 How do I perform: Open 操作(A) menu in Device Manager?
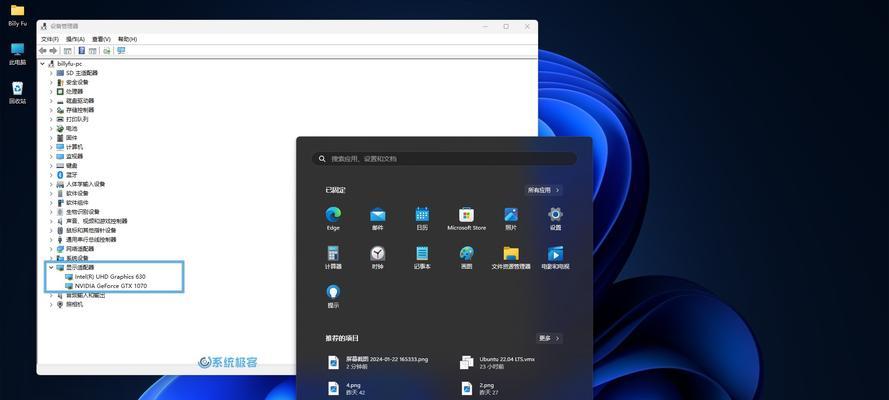75,39
